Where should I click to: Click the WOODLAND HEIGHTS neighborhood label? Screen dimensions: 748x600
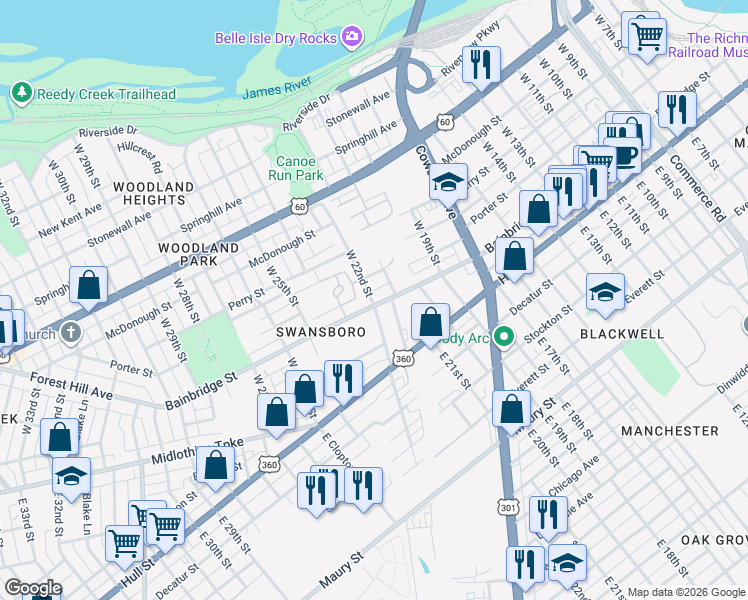pos(154,193)
